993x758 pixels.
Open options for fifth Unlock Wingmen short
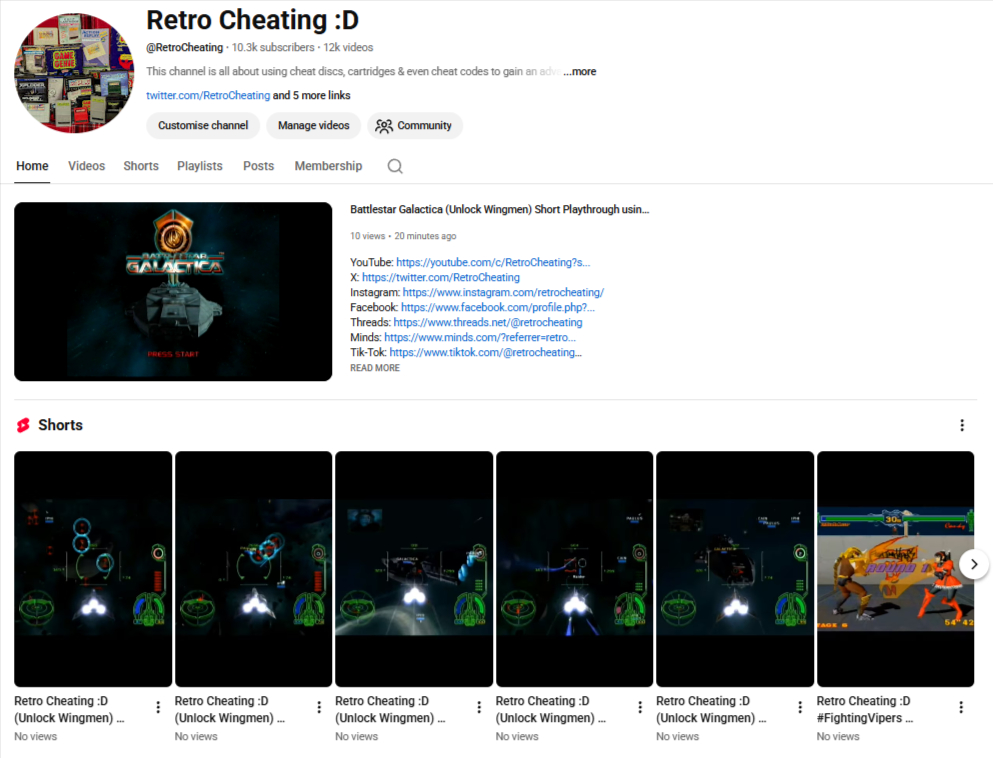click(x=800, y=707)
